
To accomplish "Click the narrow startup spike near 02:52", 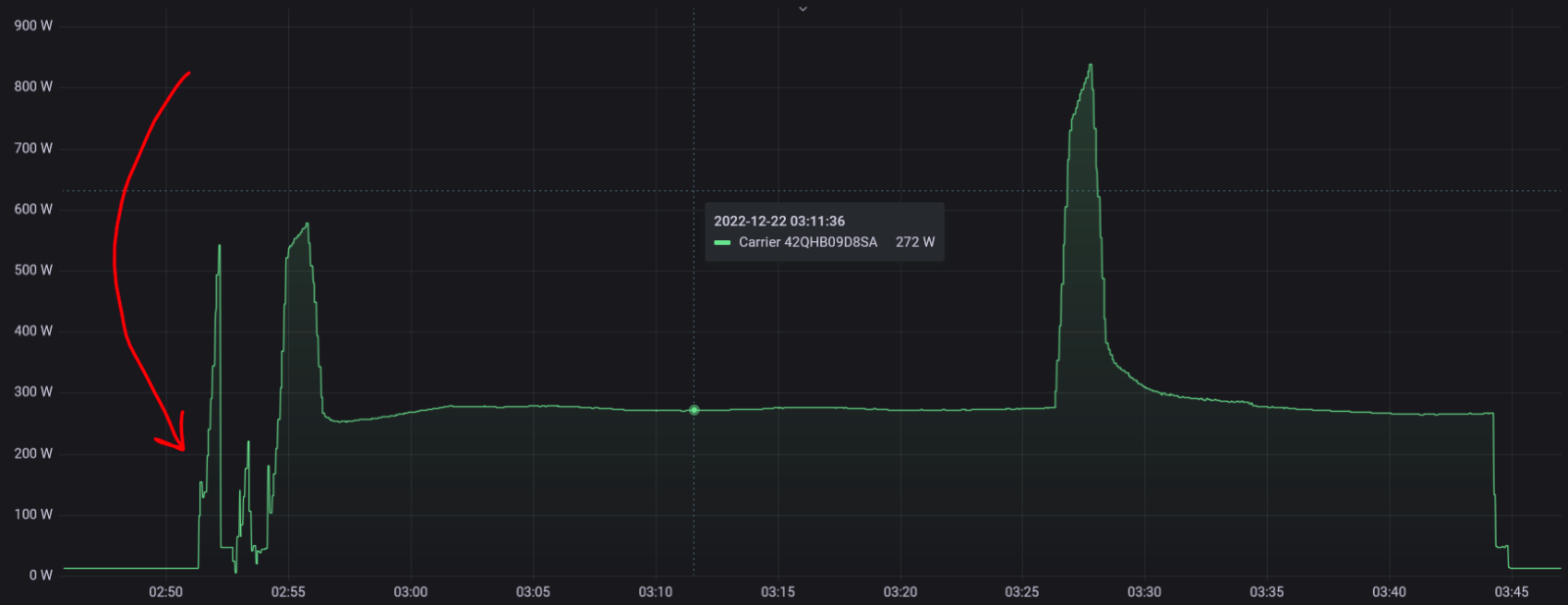I will (x=220, y=246).
